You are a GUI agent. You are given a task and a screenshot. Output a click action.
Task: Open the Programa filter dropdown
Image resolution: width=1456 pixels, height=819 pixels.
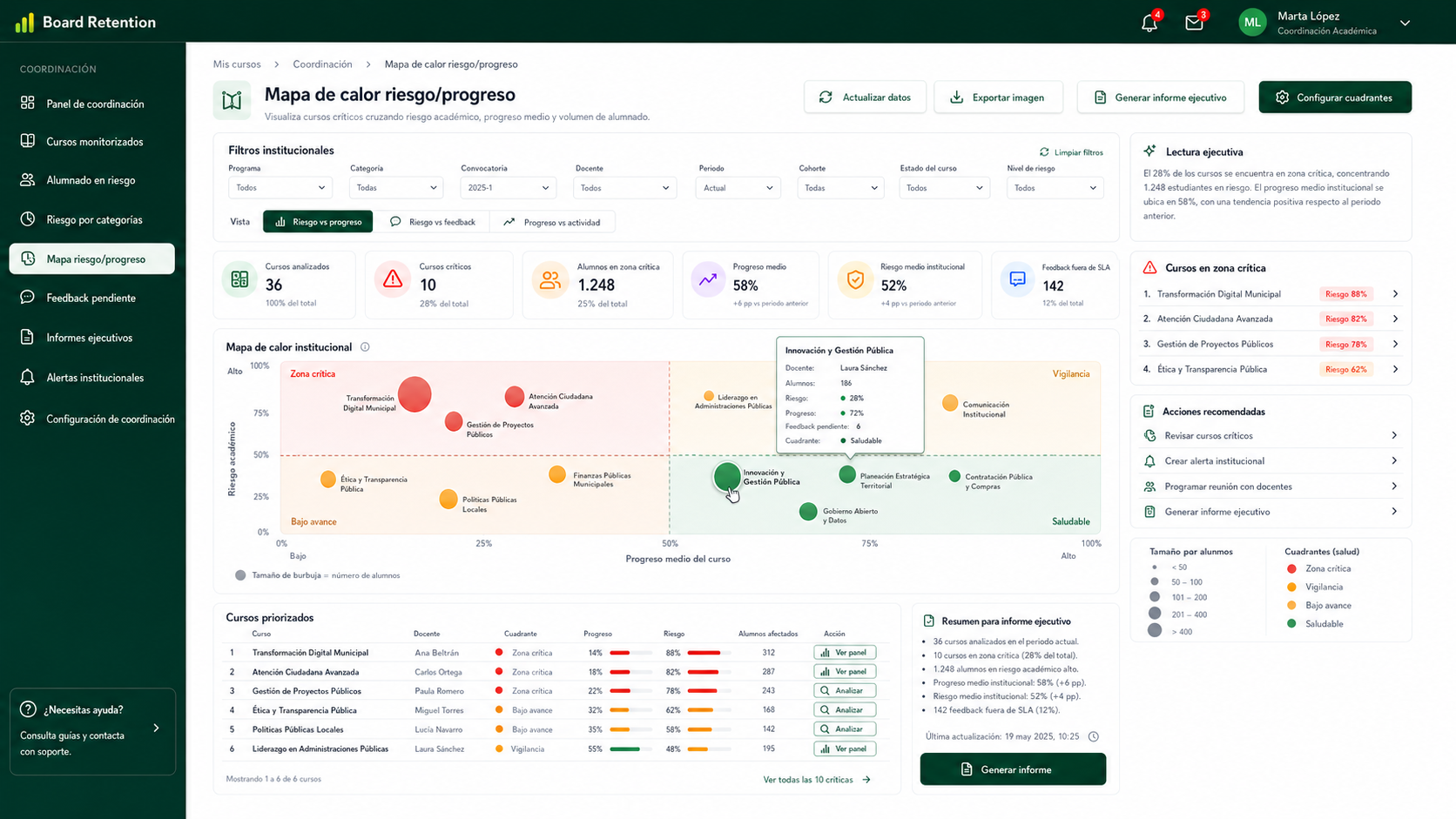click(280, 188)
